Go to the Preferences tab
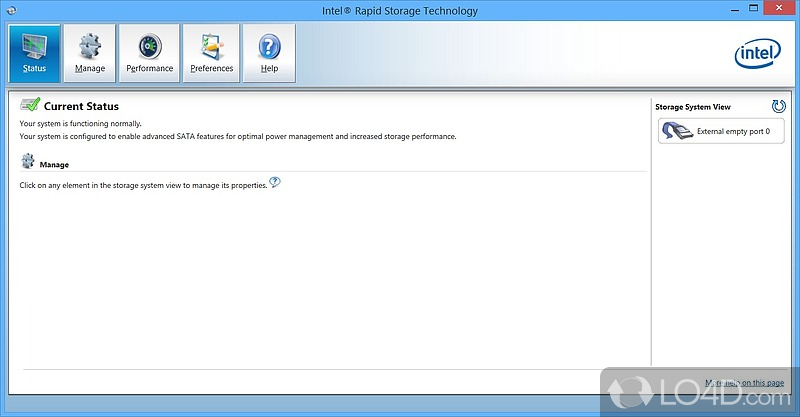800x417 pixels. (211, 53)
